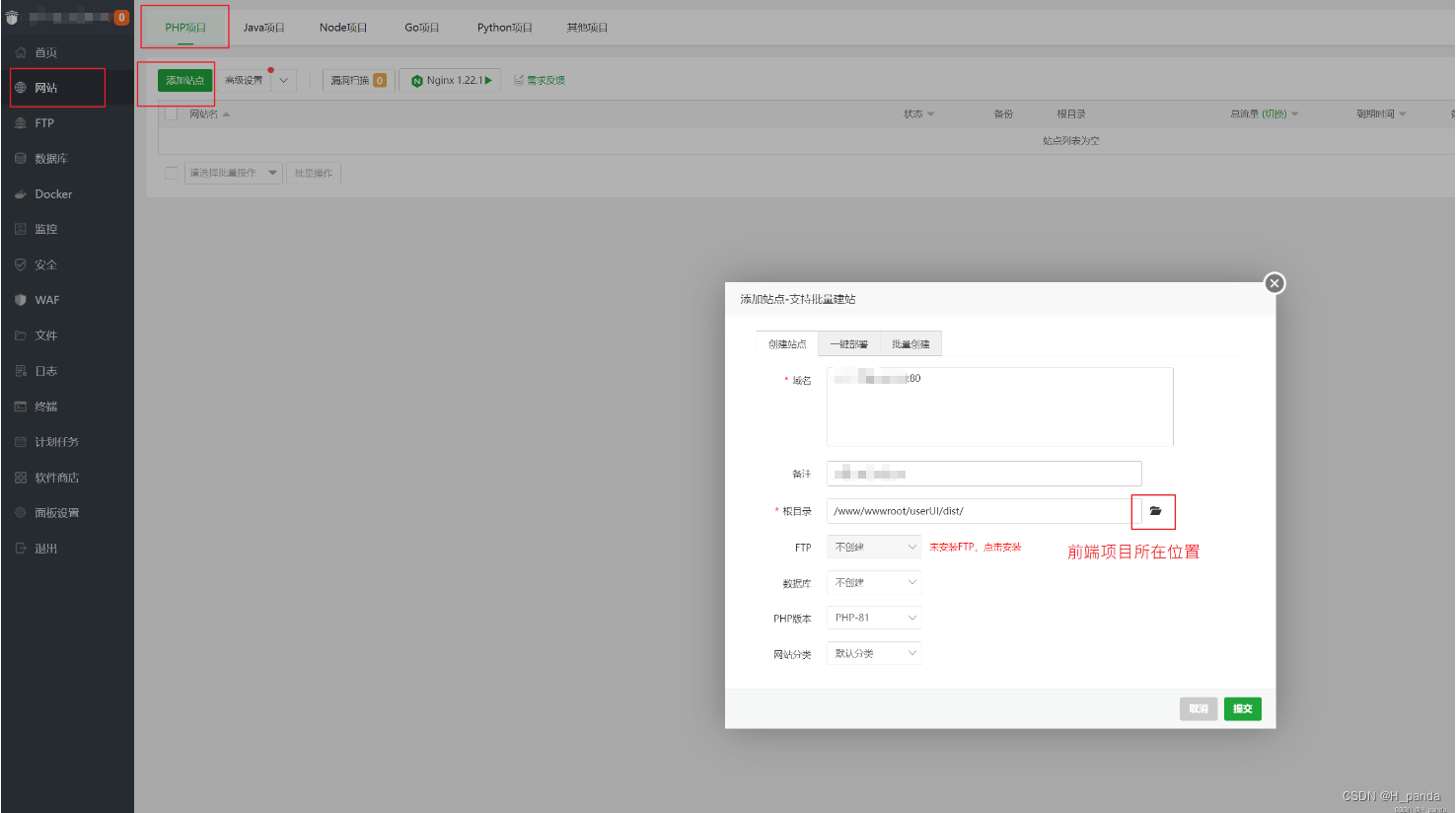Click the 需求反馈 link
Viewport: 1456px width, 813px height.
[546, 80]
